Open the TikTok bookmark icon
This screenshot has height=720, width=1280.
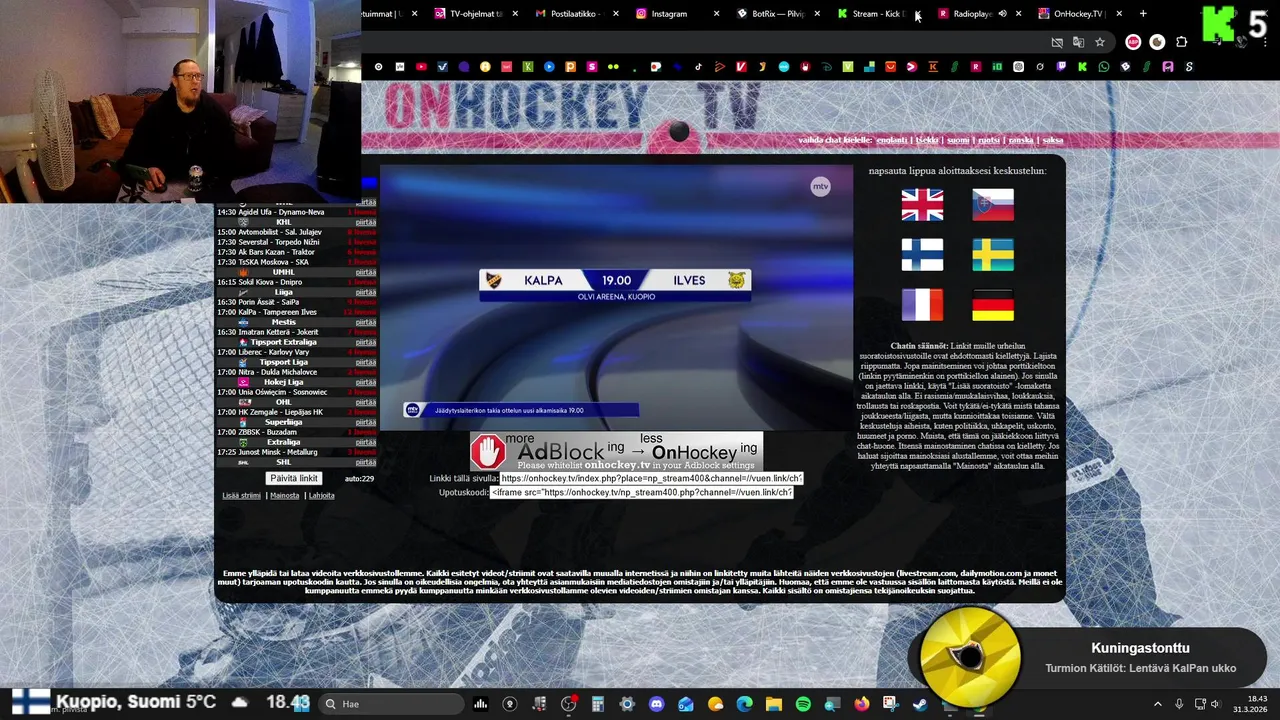tap(698, 67)
